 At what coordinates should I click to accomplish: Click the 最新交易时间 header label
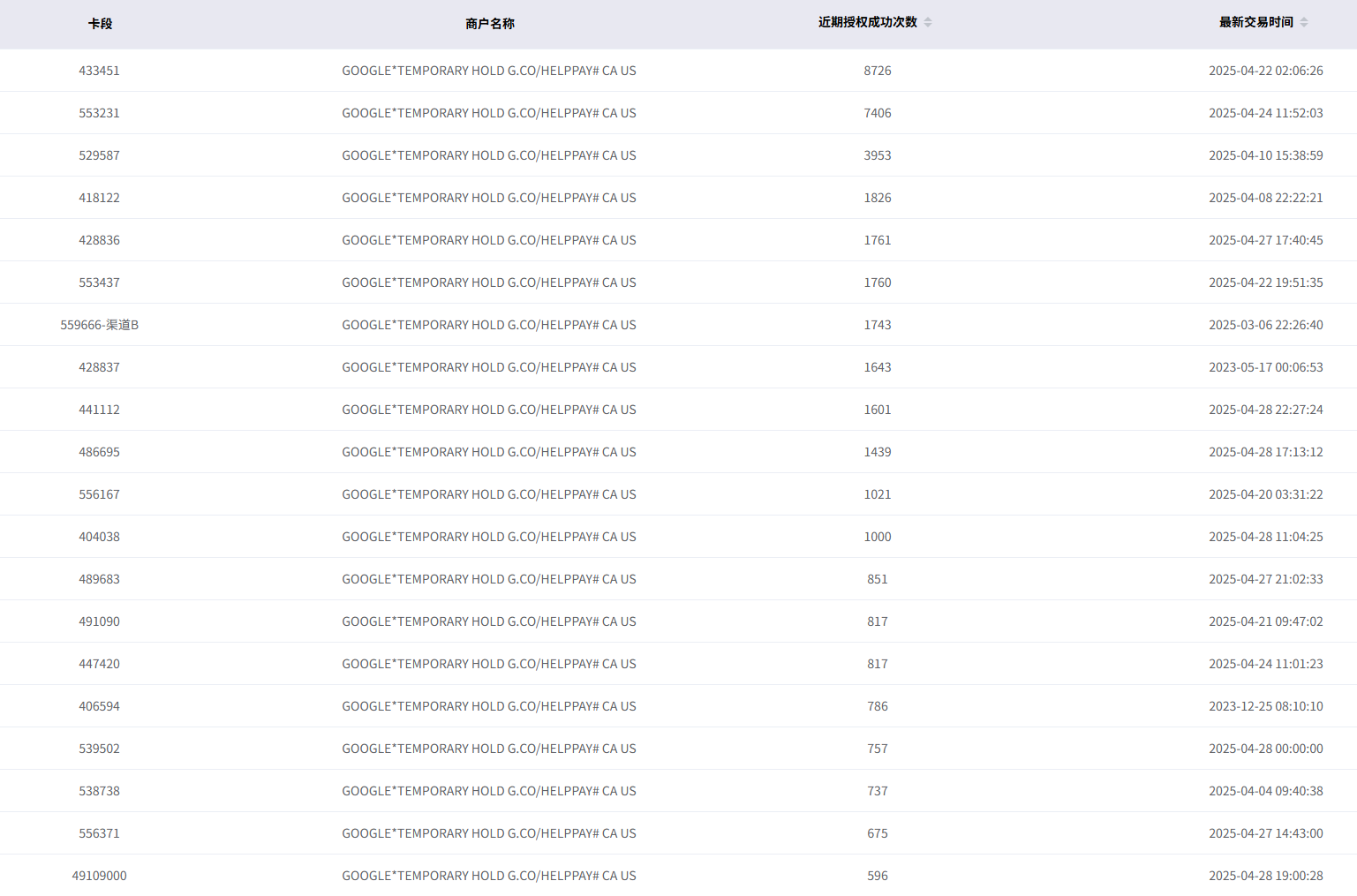point(1256,22)
